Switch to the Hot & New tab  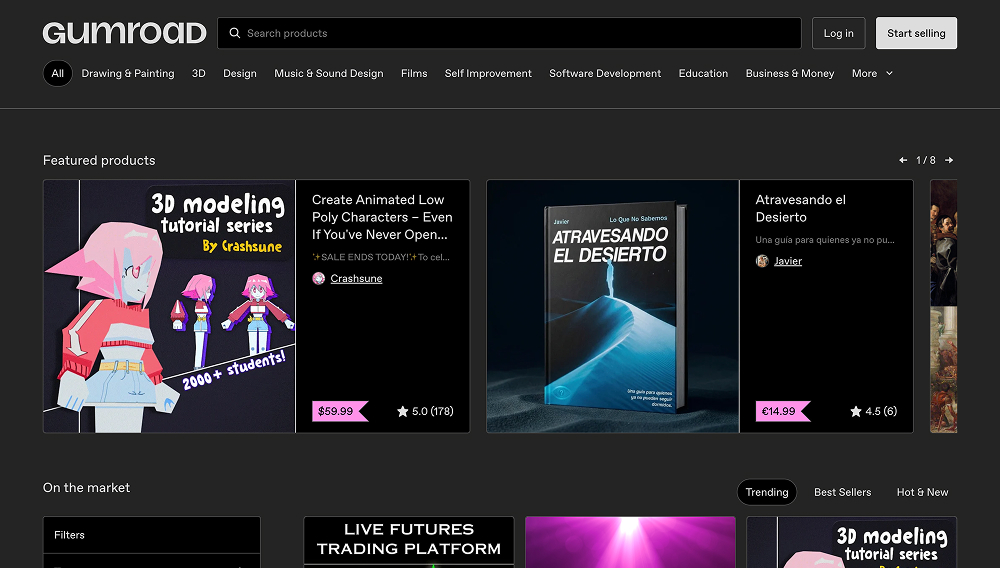[922, 492]
